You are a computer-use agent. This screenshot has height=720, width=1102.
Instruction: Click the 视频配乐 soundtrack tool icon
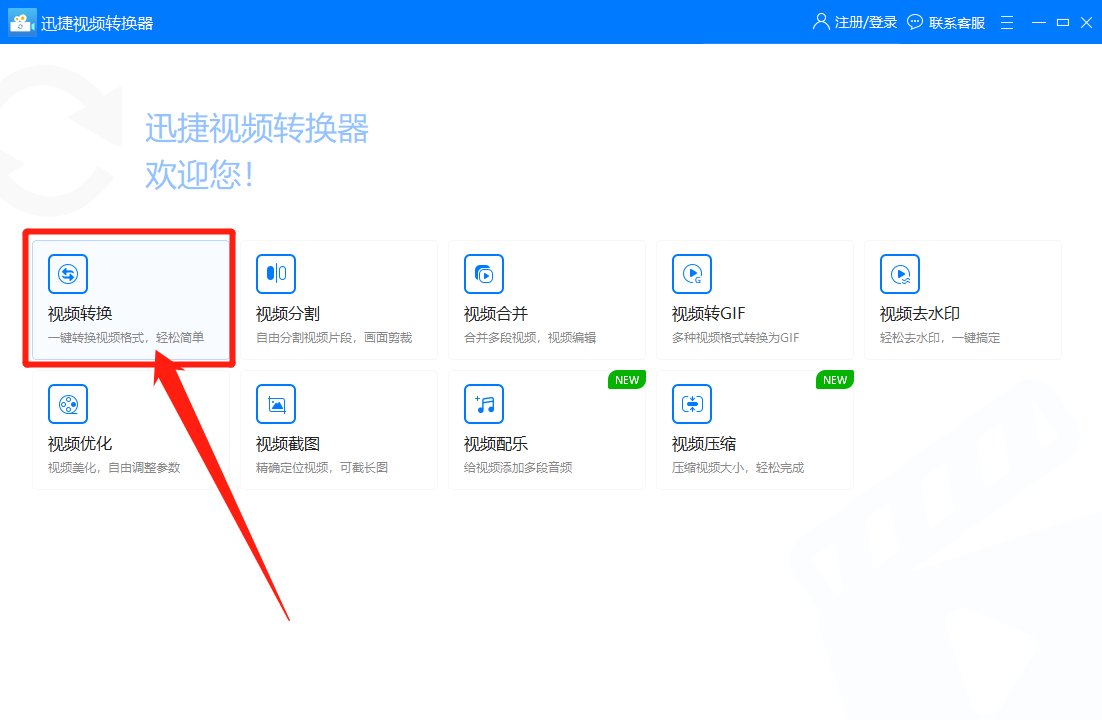click(x=483, y=404)
